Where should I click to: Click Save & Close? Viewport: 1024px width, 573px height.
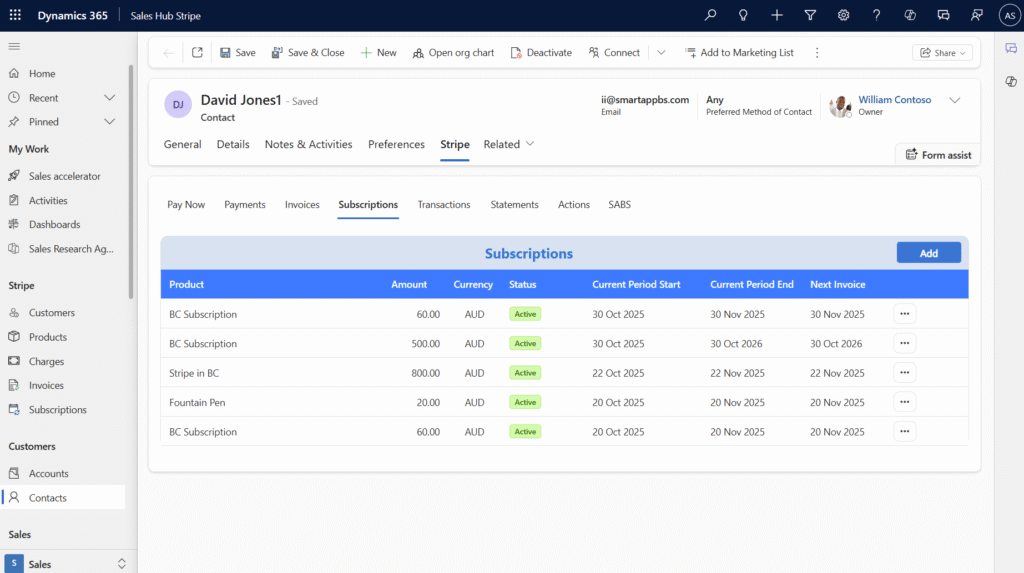[x=308, y=52]
